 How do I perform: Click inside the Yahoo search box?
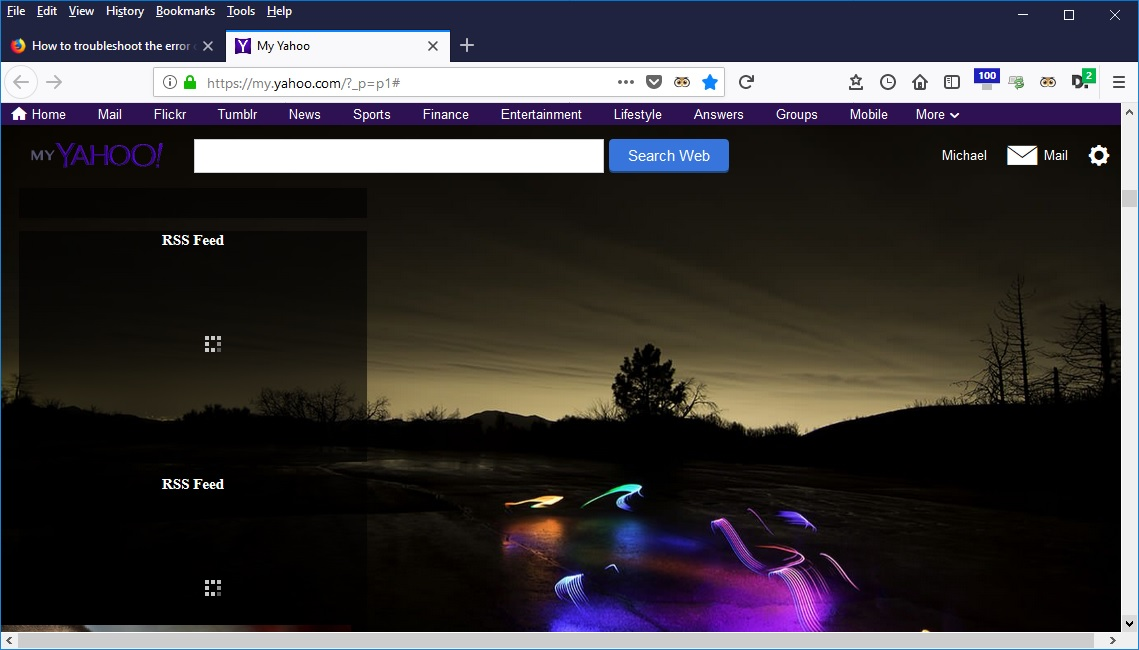tap(398, 156)
